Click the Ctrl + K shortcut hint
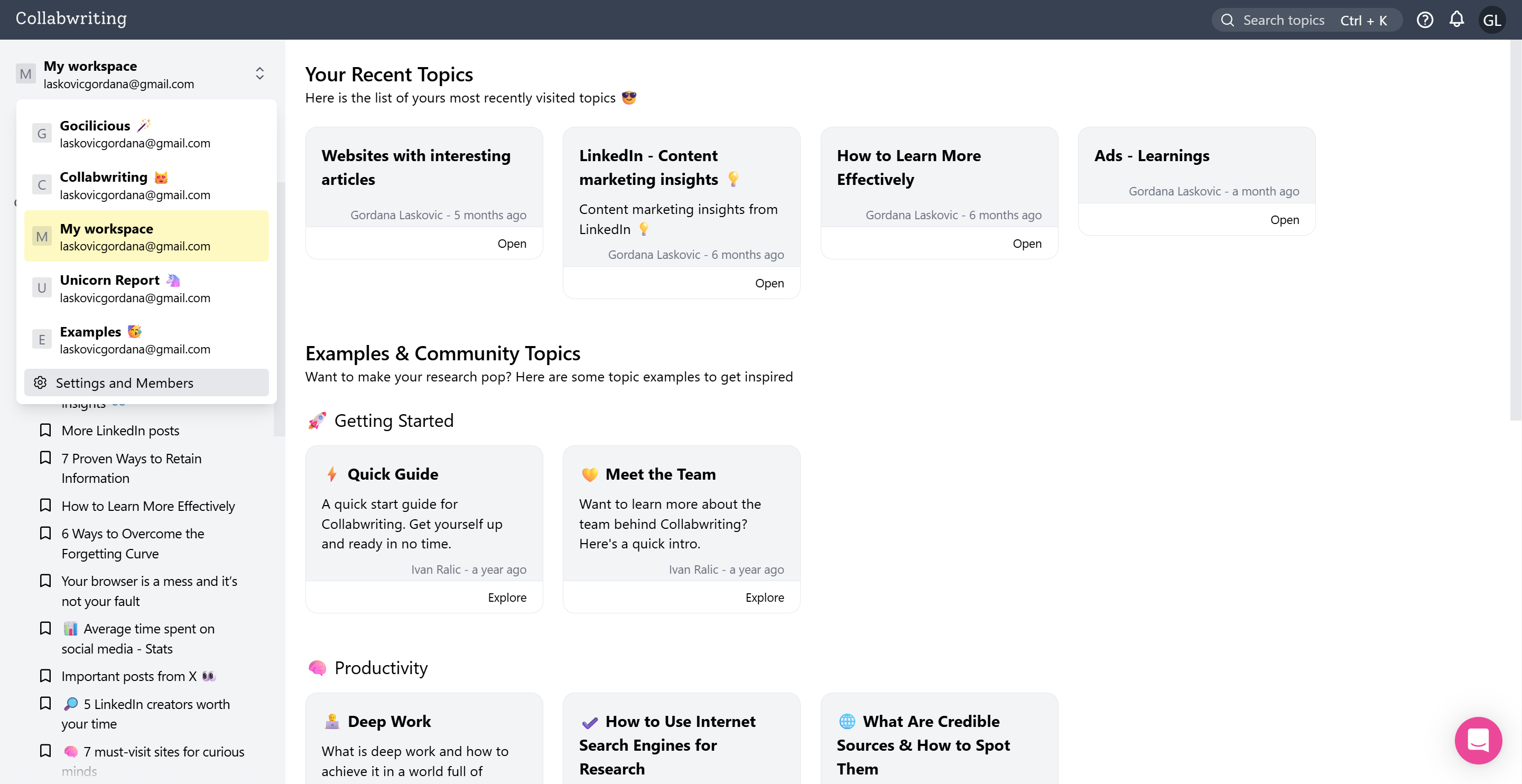 click(1363, 20)
